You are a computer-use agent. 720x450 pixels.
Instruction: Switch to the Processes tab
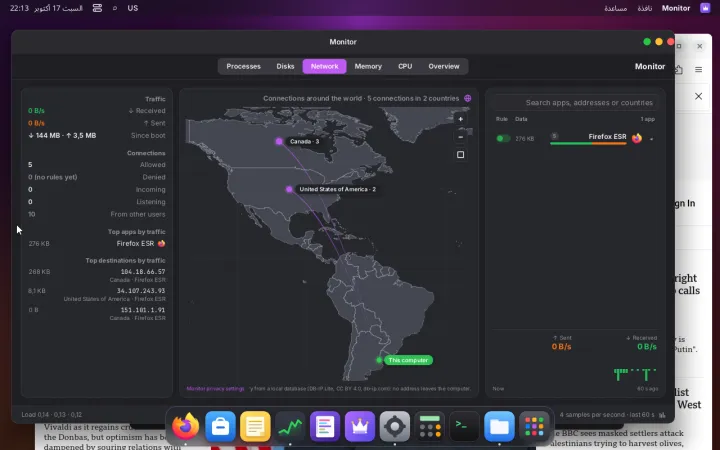point(243,66)
